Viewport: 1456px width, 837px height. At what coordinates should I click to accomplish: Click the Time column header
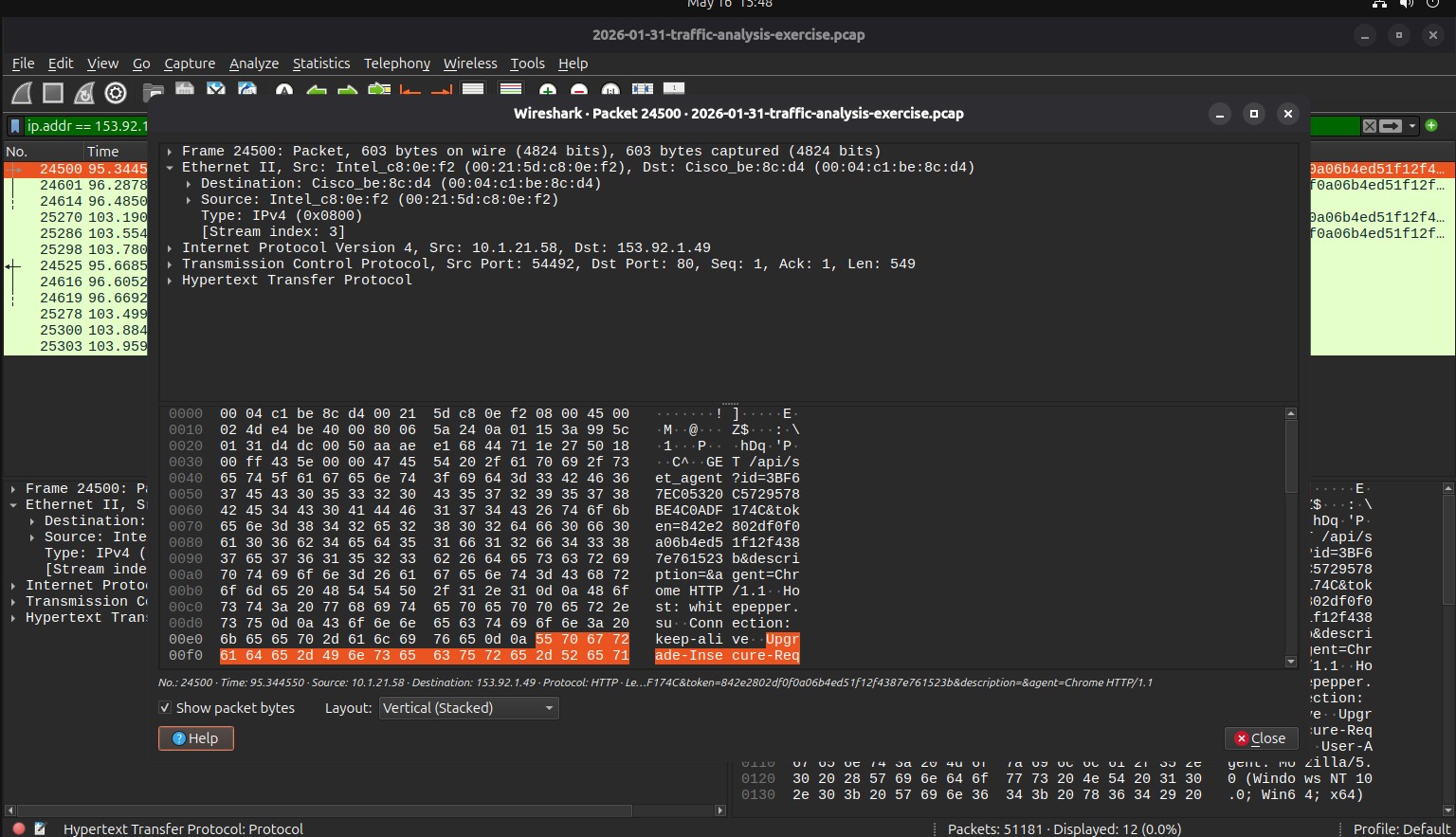click(x=115, y=152)
